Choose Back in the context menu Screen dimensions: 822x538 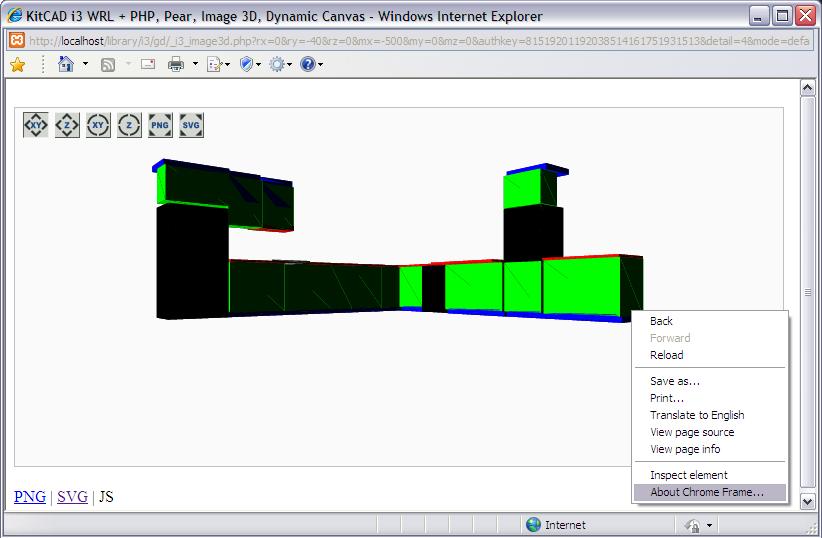(x=710, y=321)
